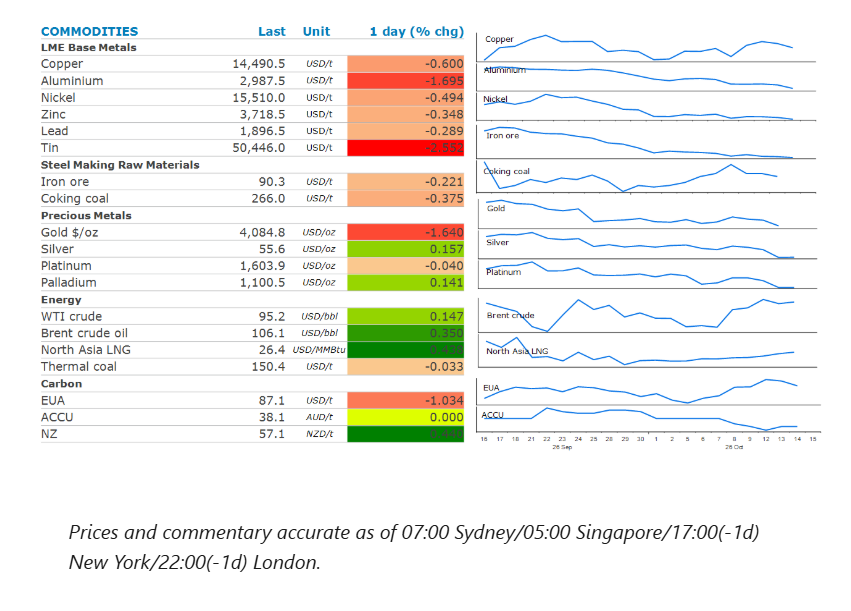This screenshot has width=851, height=611.
Task: Click the Tin -2.552 red cell
Action: click(406, 148)
